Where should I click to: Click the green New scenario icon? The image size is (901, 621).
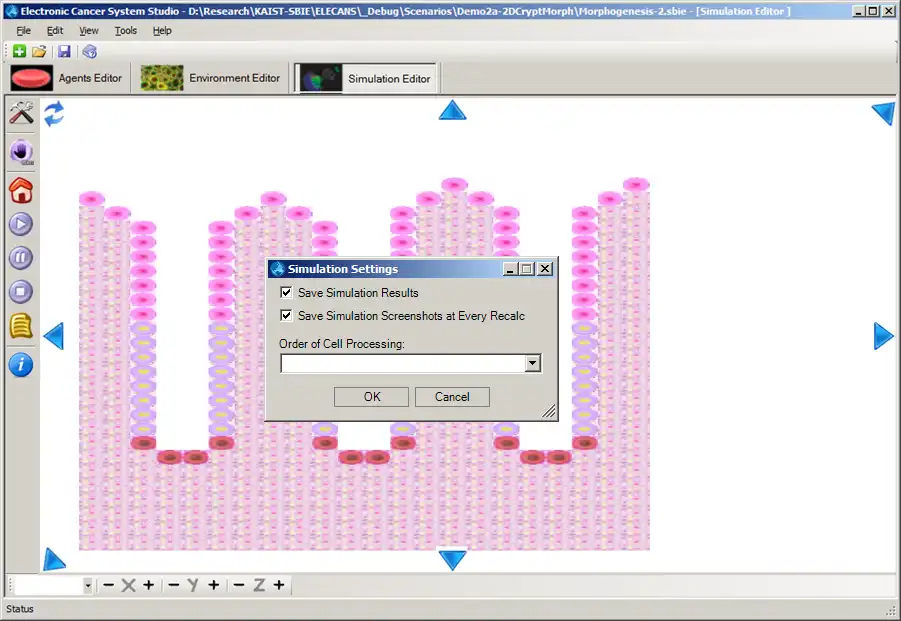coord(19,52)
